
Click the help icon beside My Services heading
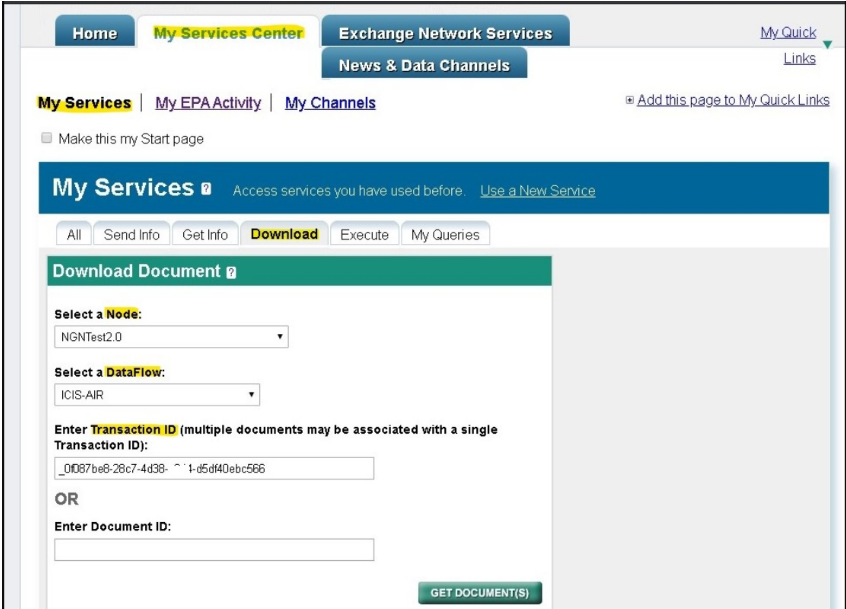206,189
